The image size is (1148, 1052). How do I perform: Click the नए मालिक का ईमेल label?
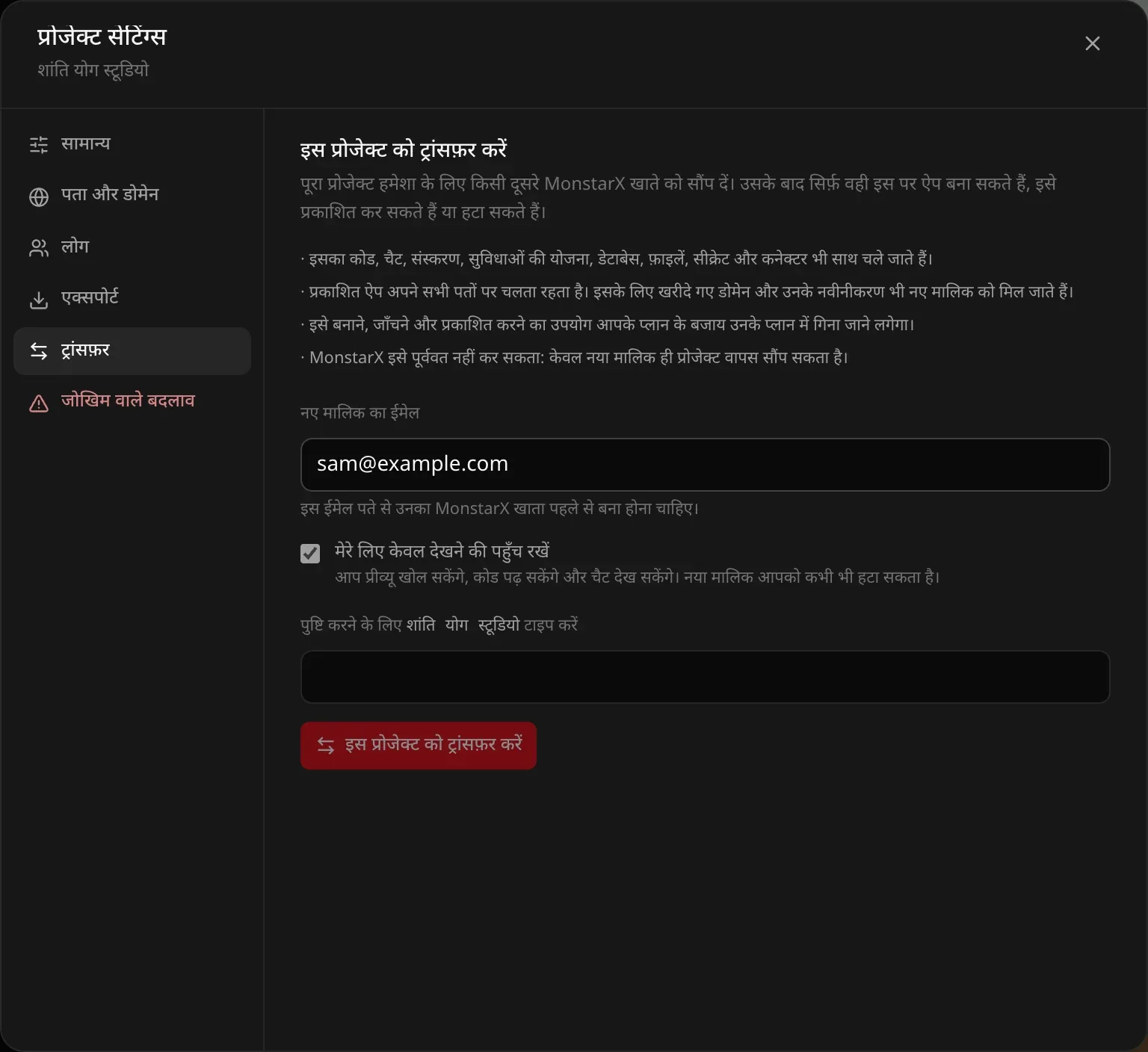pos(359,412)
